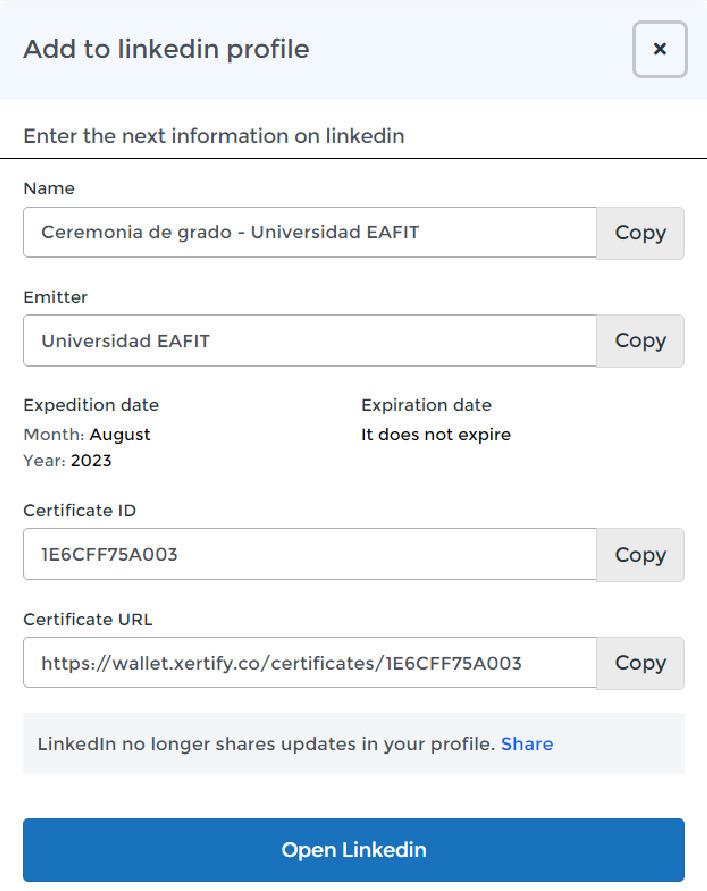Copy the Certificate URL
The height and width of the screenshot is (891, 707).
click(640, 663)
